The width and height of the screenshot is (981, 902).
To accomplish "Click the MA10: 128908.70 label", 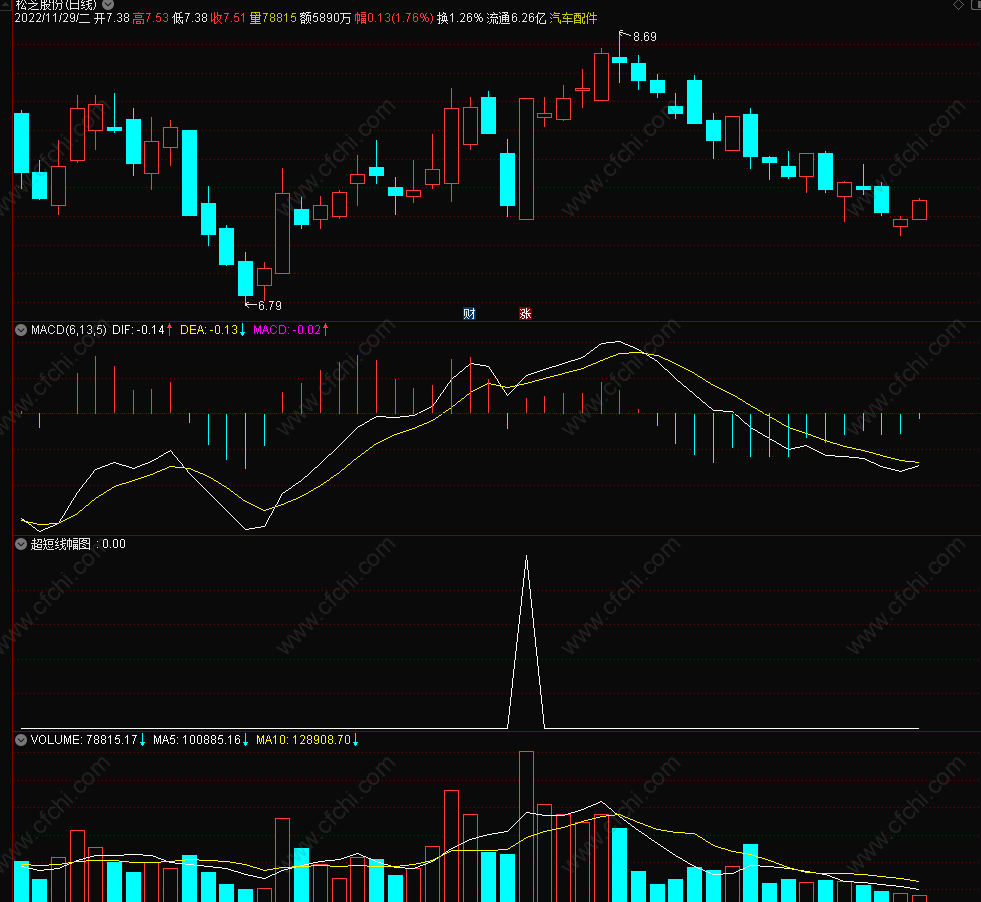I will point(303,740).
